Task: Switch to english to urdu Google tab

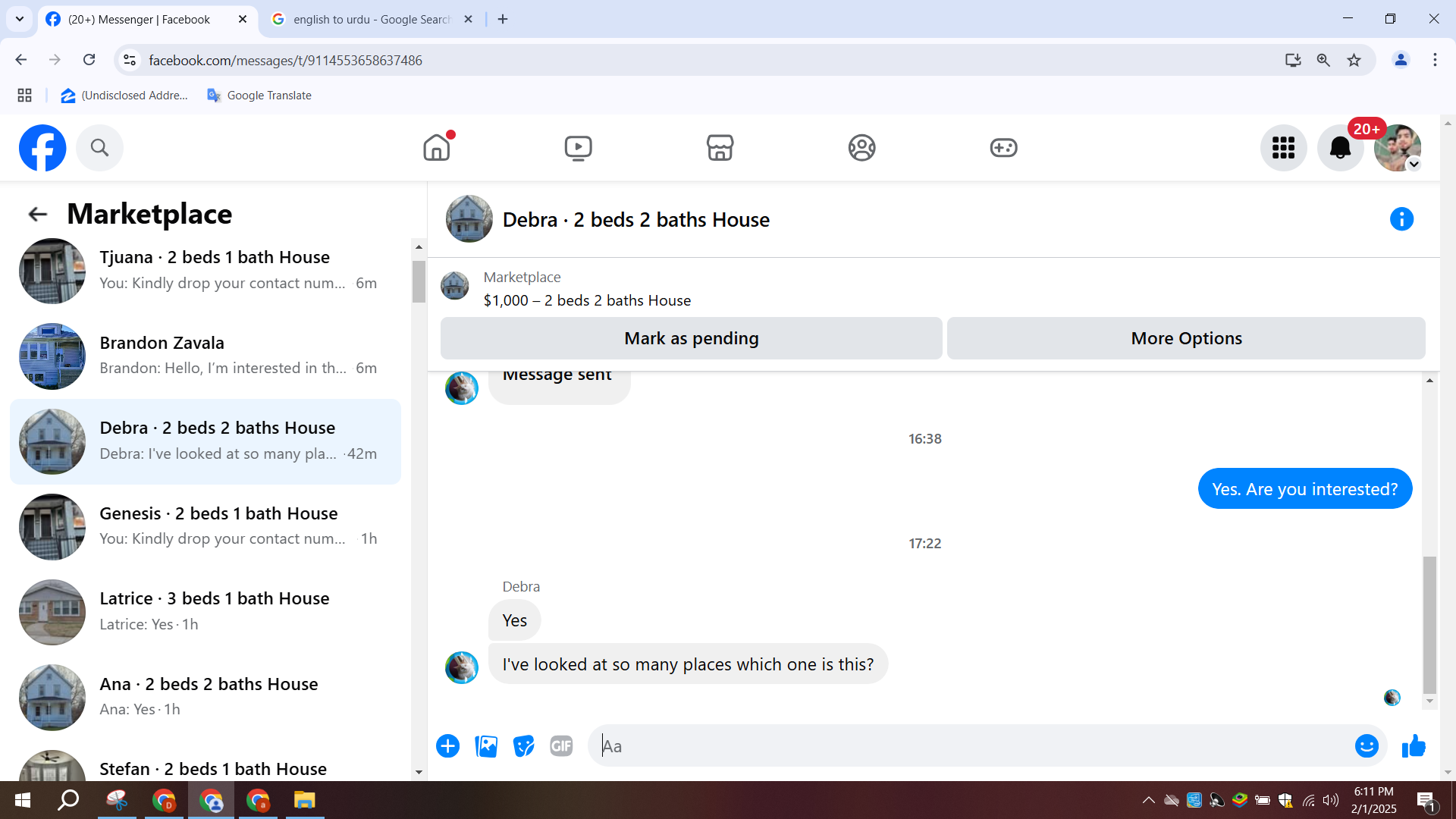Action: coord(372,19)
